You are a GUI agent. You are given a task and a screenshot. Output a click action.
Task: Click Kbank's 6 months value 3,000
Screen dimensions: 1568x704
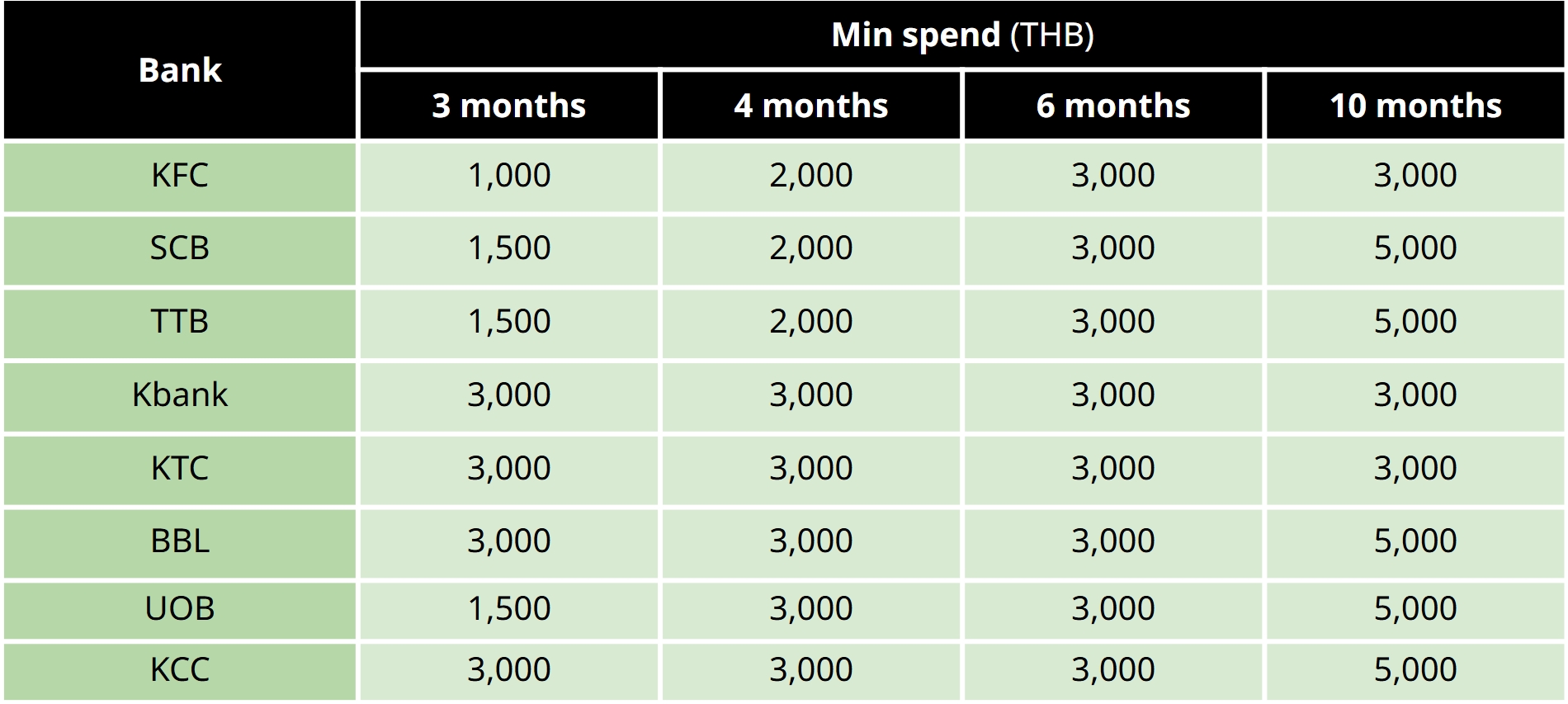[1112, 395]
